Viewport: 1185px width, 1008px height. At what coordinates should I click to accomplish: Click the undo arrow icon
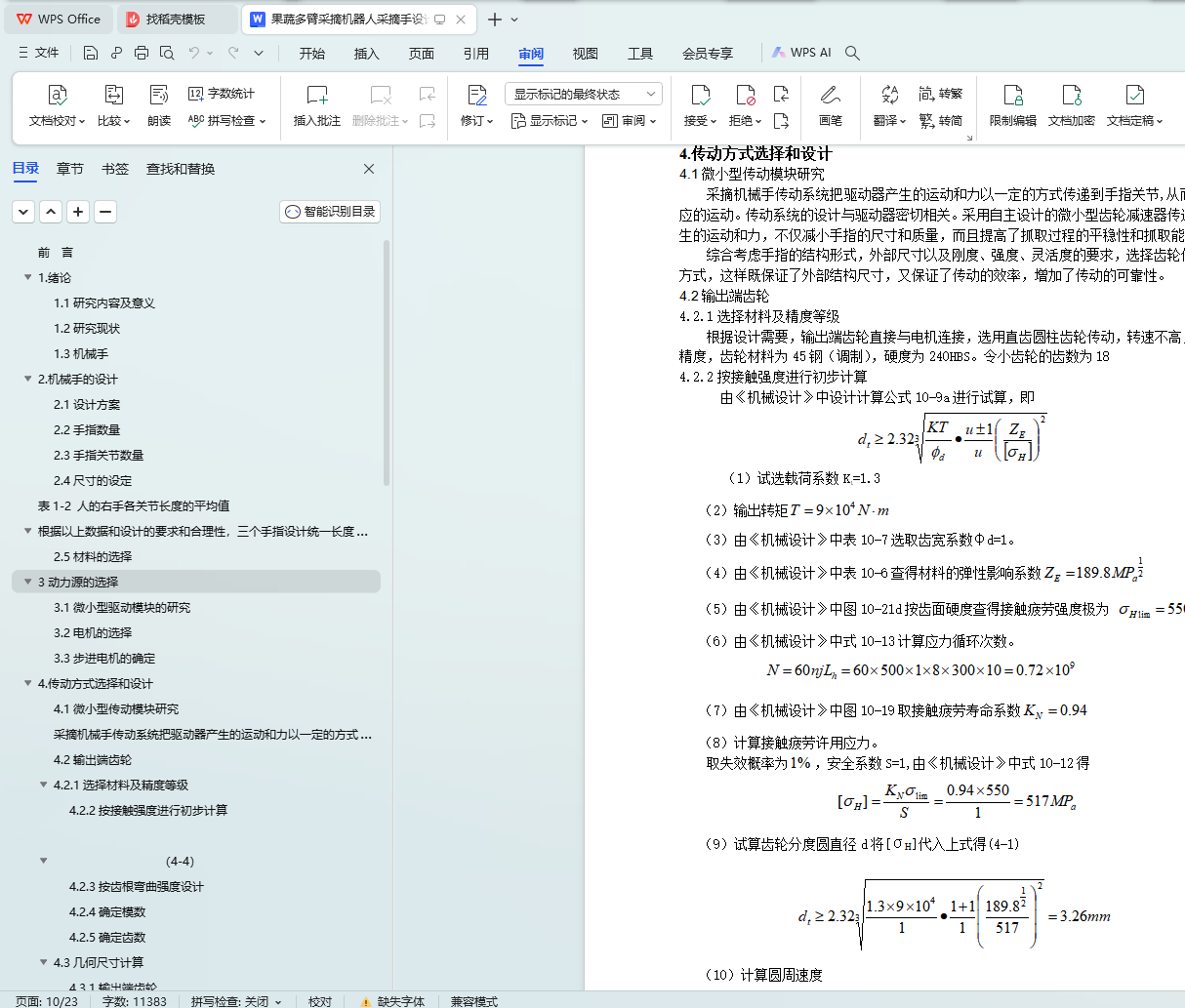tap(194, 53)
